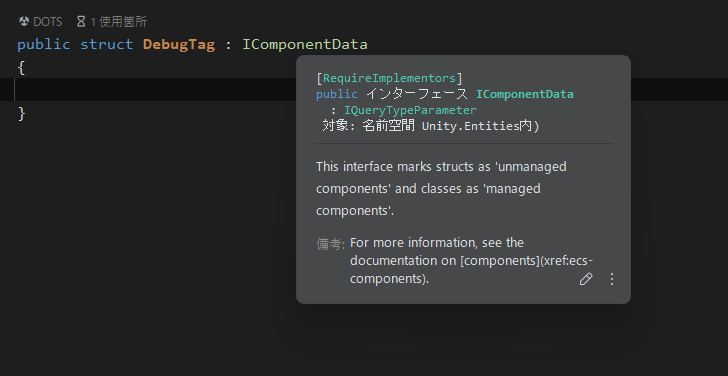This screenshot has height=376, width=728.
Task: Place cursor on empty line inside struct
Action: point(149,90)
